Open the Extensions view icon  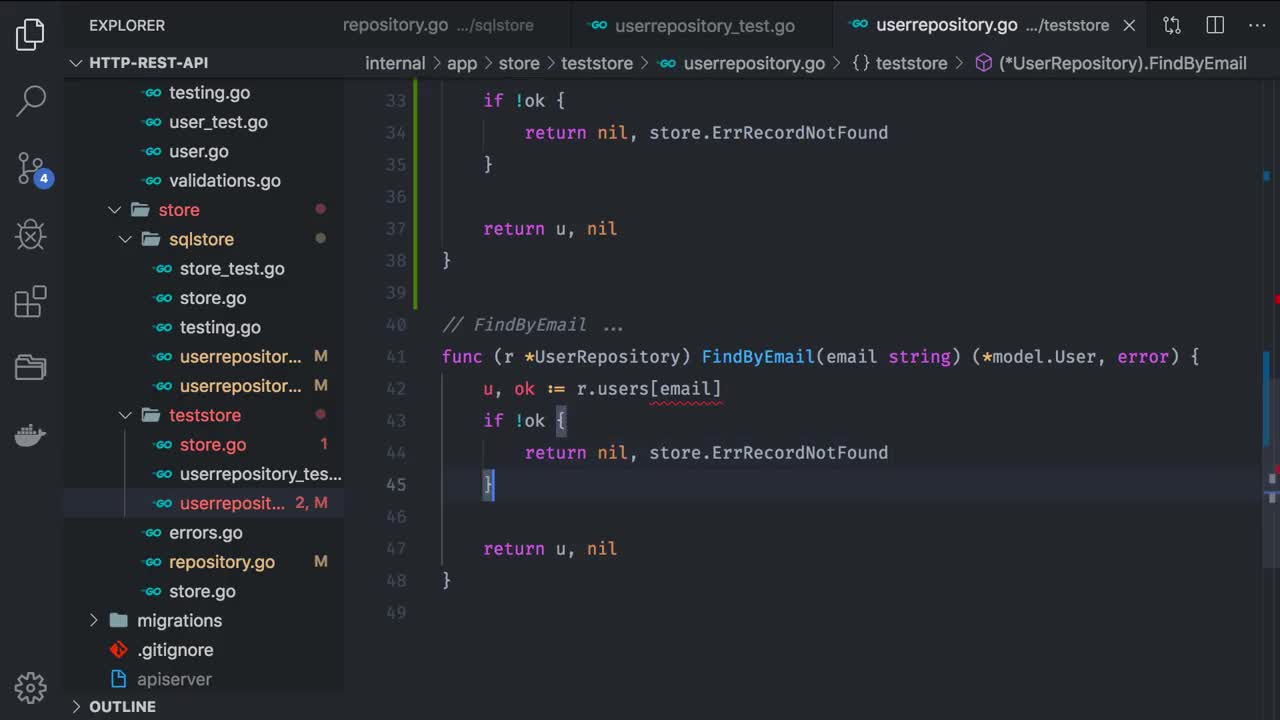coord(30,301)
